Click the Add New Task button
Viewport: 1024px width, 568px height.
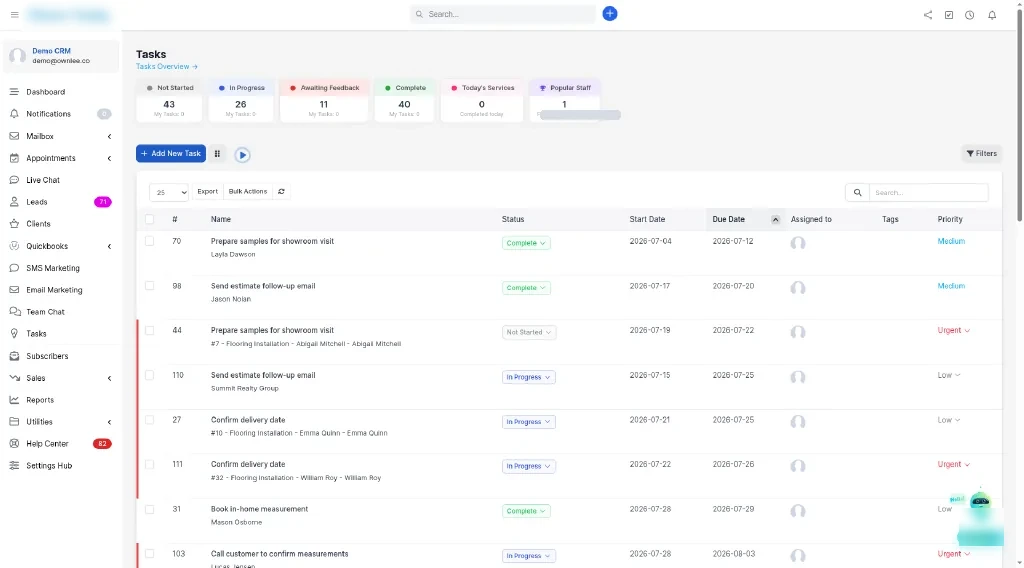[x=171, y=153]
